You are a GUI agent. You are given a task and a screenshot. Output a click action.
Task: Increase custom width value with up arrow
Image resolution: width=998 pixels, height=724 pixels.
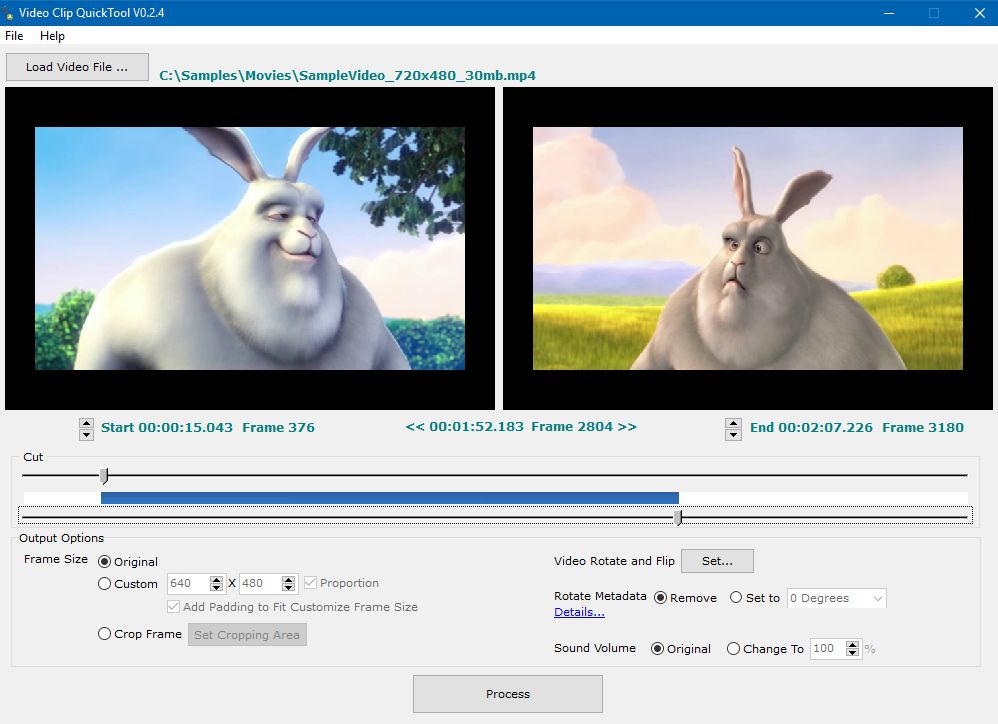tap(216, 579)
